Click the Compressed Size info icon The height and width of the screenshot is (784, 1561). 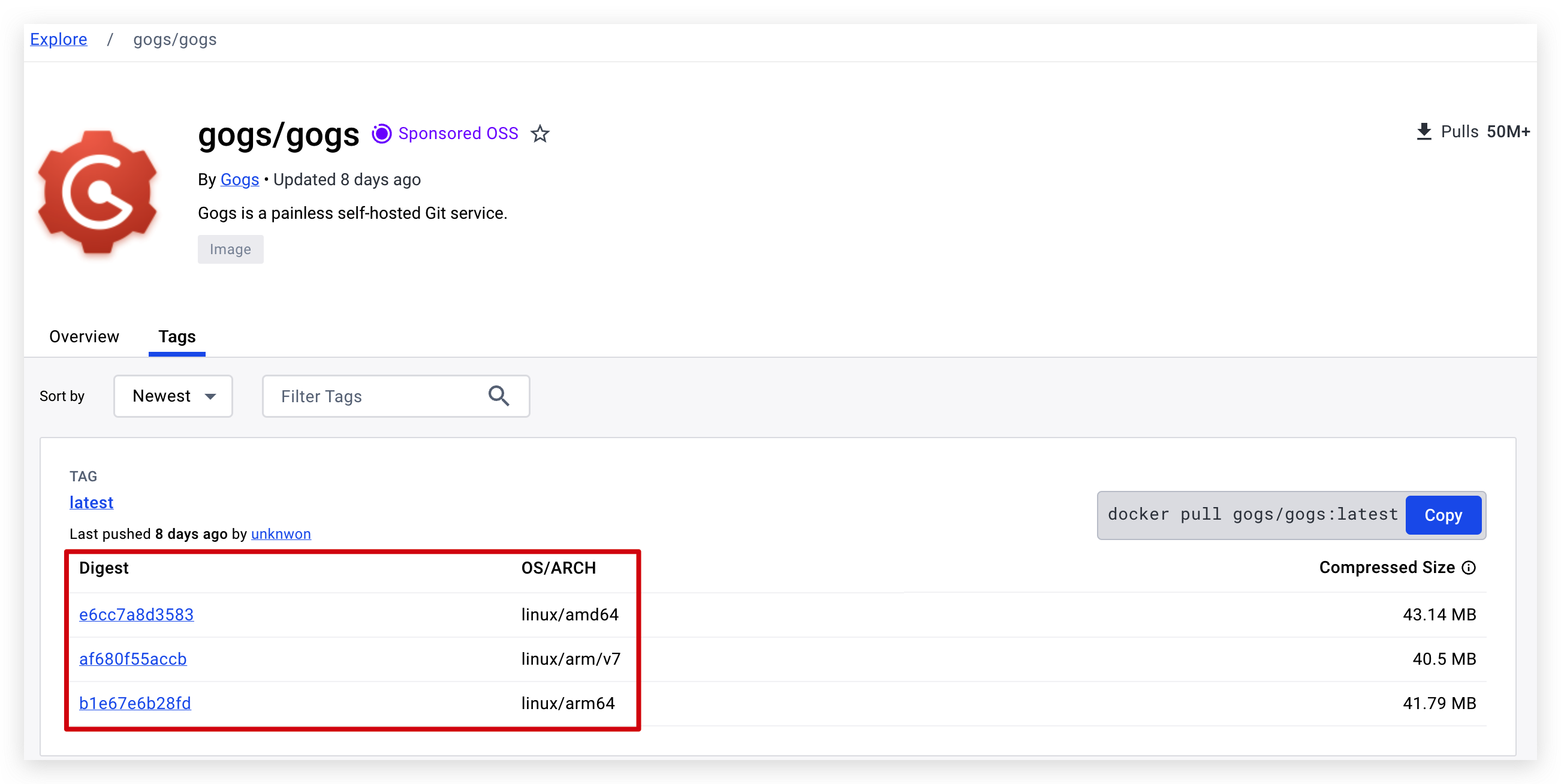(x=1468, y=568)
